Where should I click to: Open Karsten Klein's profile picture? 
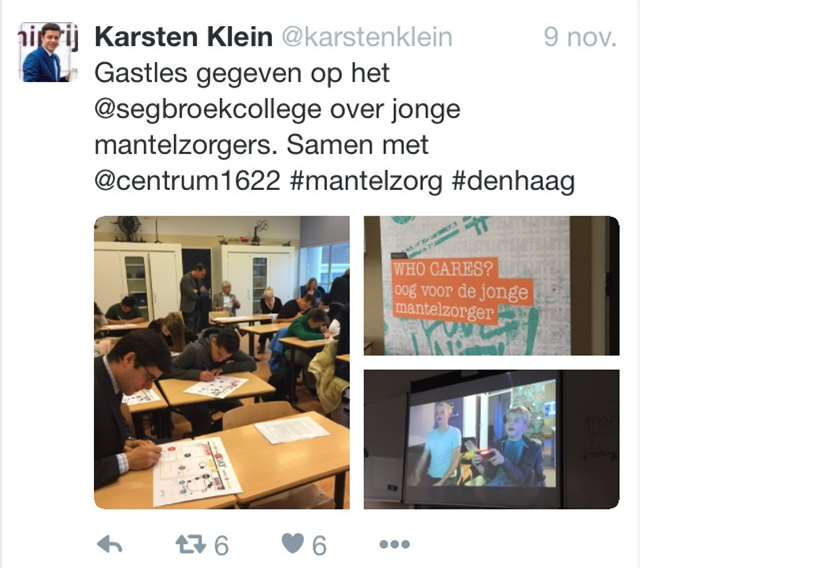pos(48,52)
